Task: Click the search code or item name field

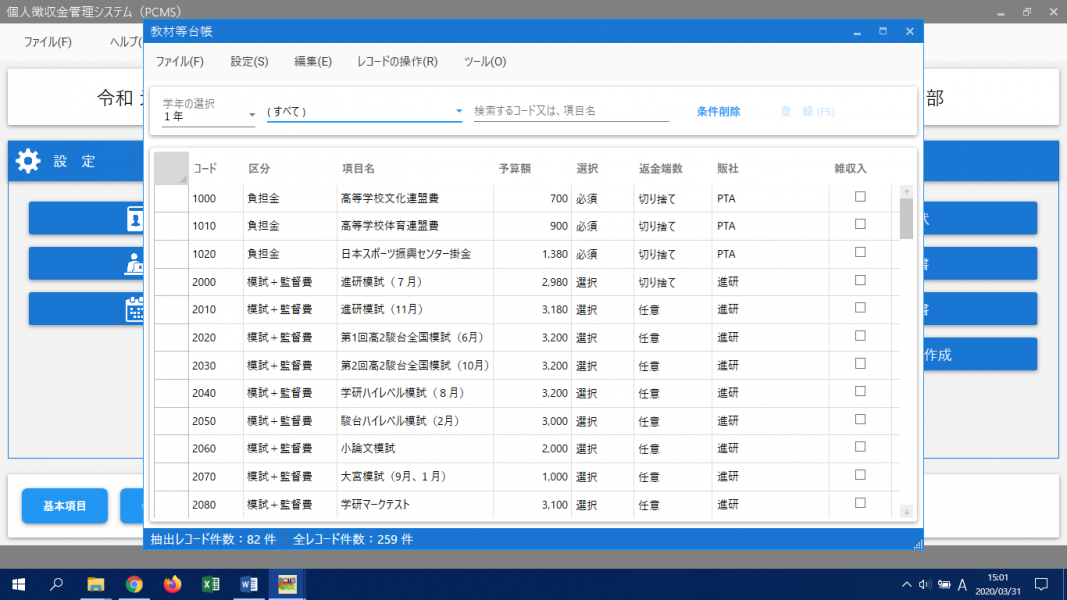Action: tap(570, 111)
